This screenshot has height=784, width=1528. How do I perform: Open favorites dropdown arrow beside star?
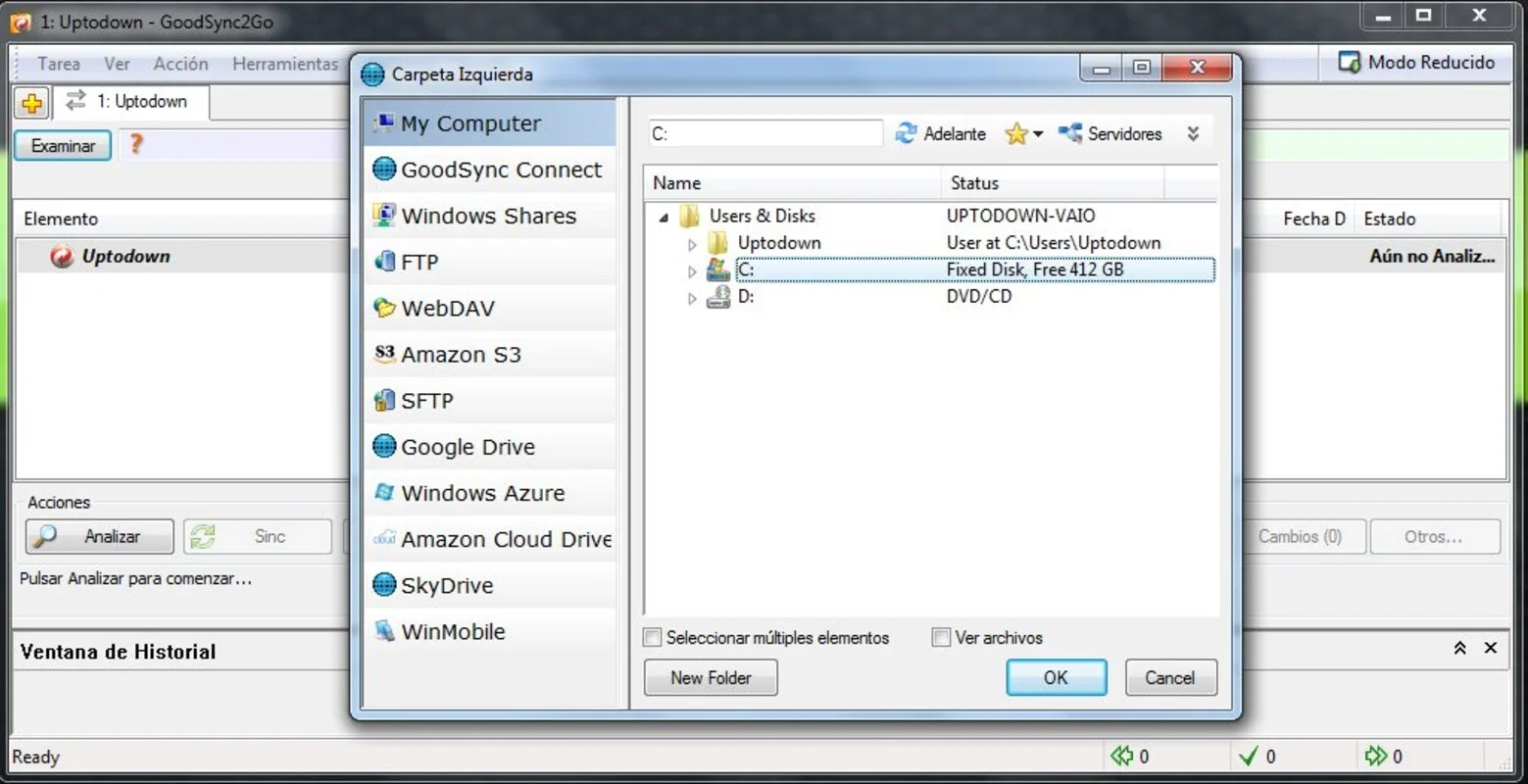[1038, 134]
